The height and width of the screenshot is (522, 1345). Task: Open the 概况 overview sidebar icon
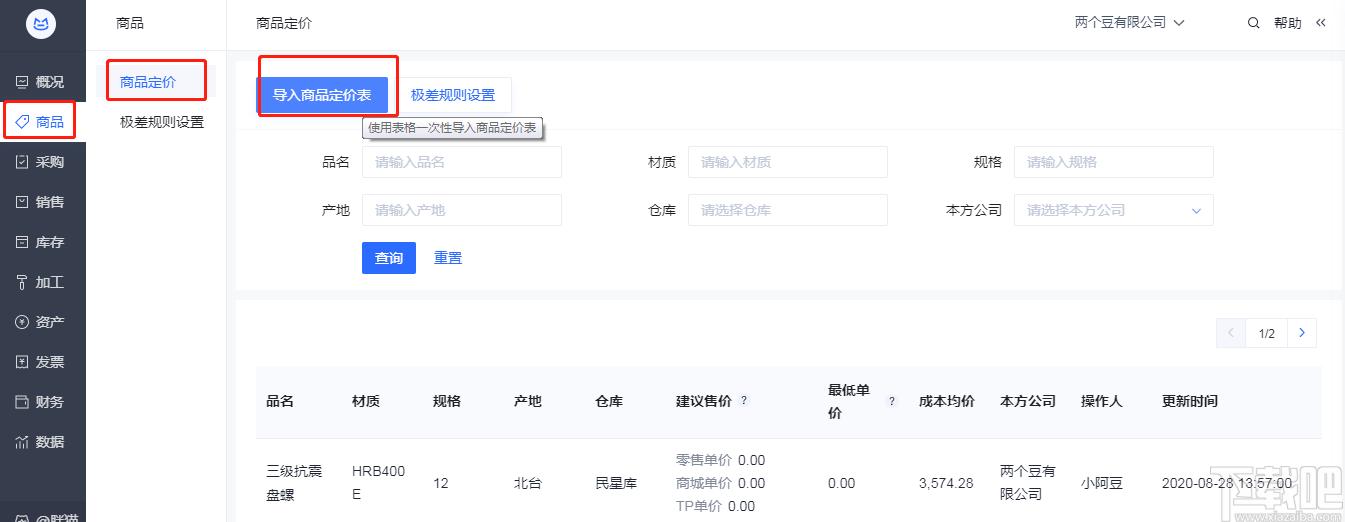click(x=22, y=82)
